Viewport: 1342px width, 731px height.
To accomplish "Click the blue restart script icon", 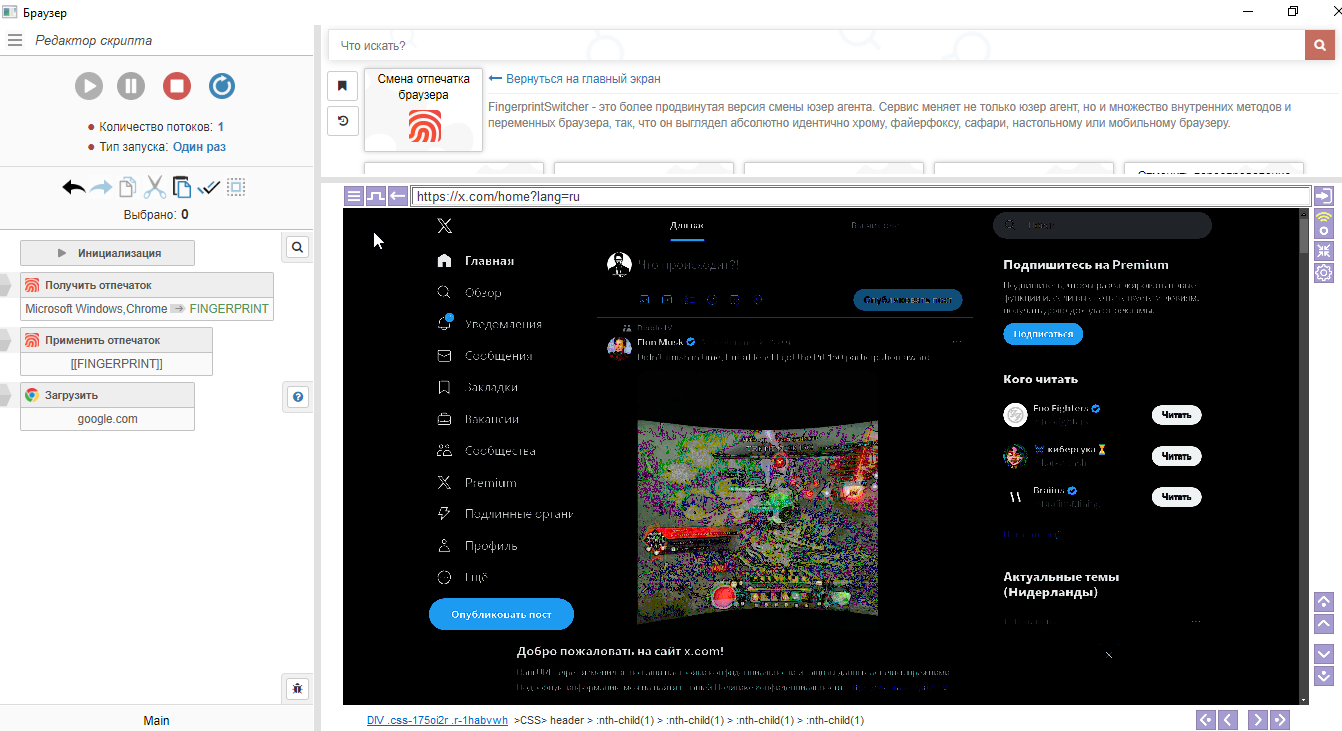I will 222,86.
